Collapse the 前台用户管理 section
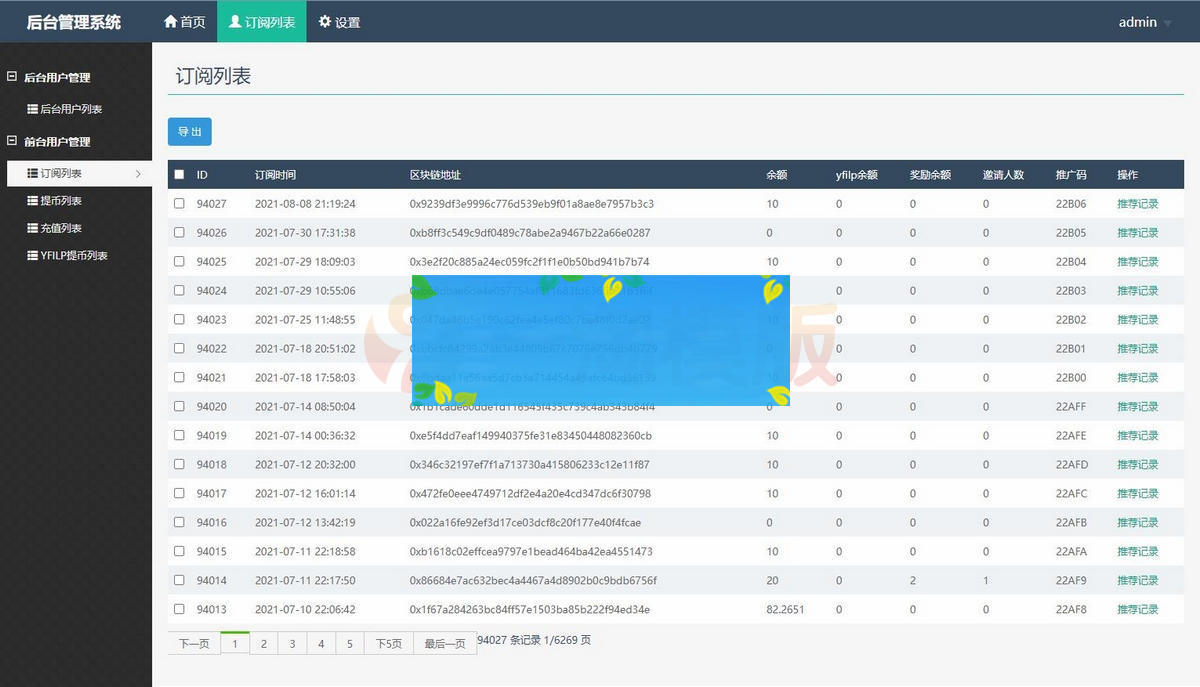1200x687 pixels. pos(12,141)
